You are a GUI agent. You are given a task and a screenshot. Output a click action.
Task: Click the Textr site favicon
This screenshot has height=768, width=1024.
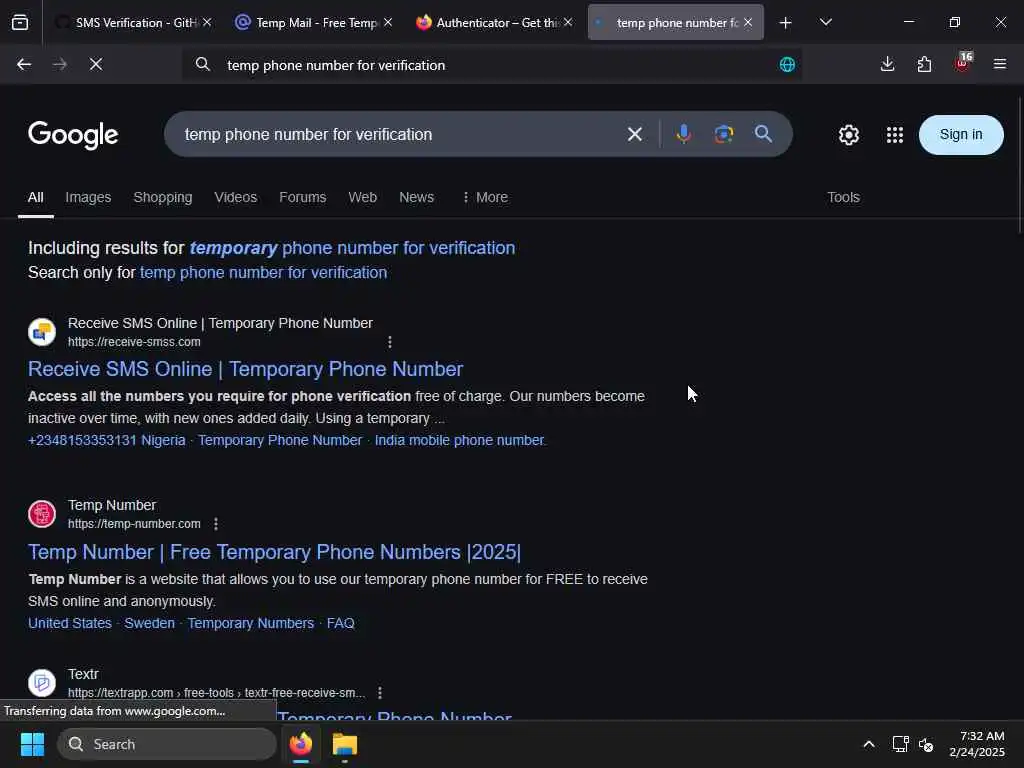42,683
